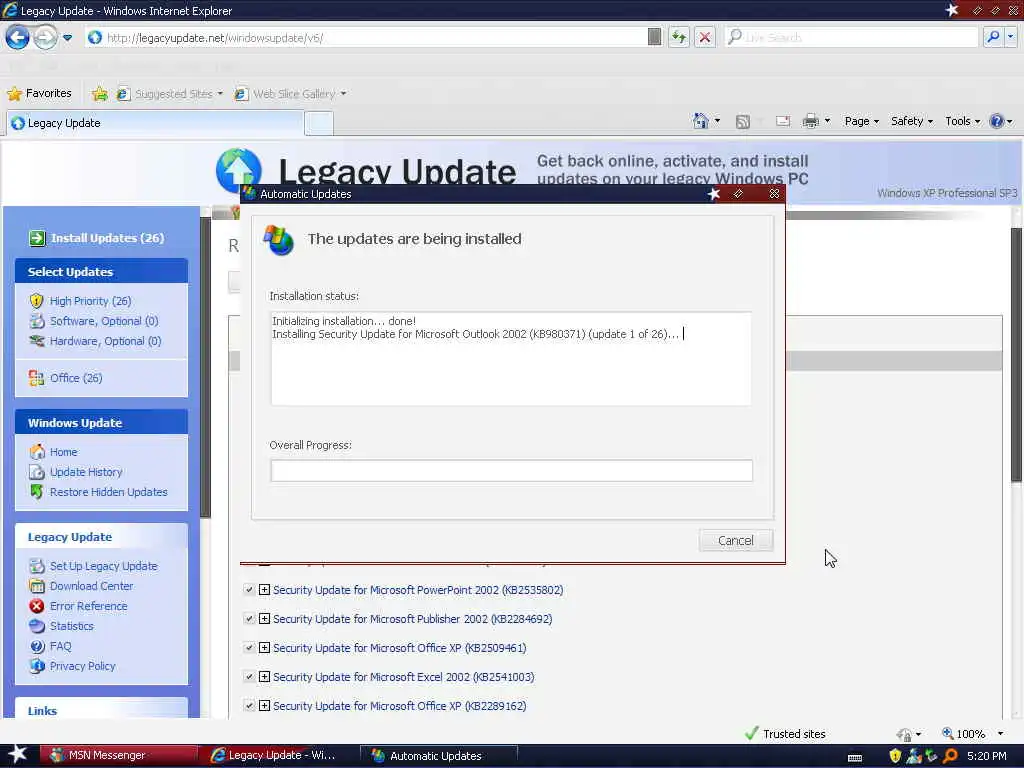This screenshot has width=1024, height=768.
Task: Uncheck Office XP KB2509461 update
Action: tap(249, 648)
